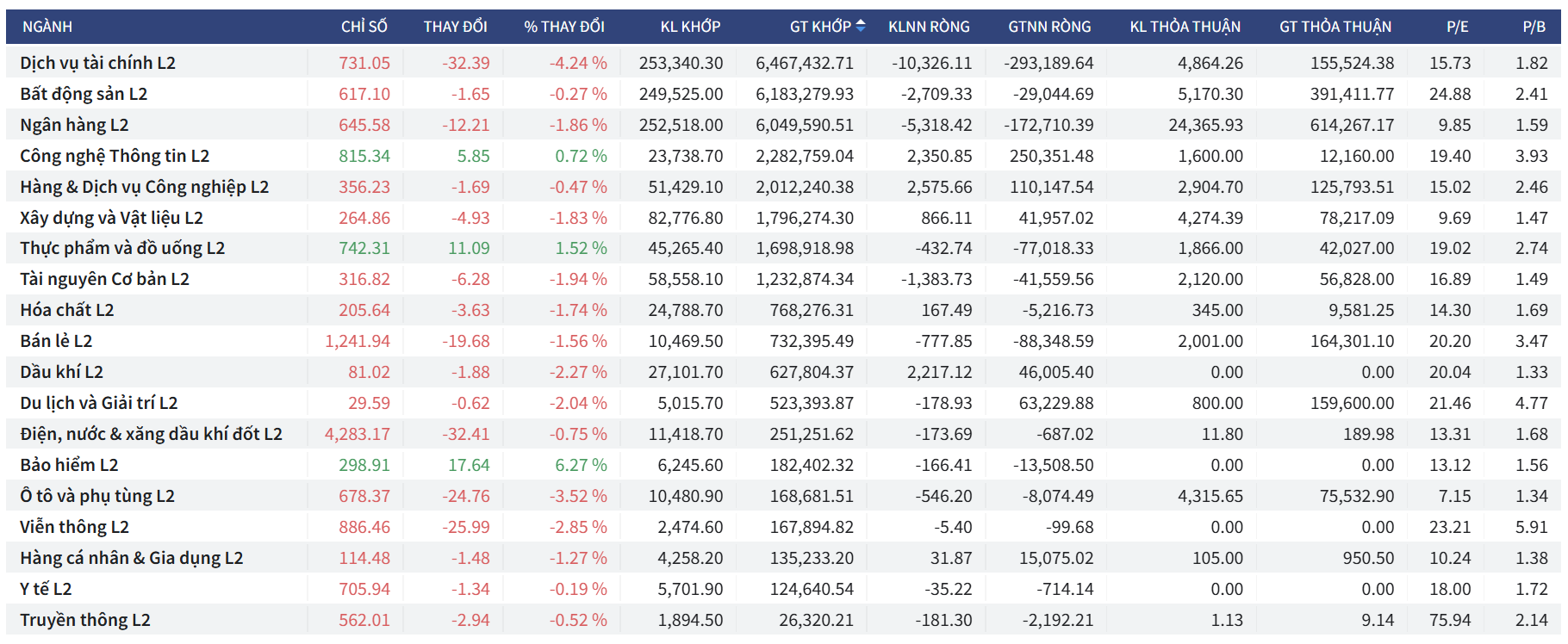Select Thực phẩm và đồ uống L2
This screenshot has width=1568, height=644.
tap(122, 248)
